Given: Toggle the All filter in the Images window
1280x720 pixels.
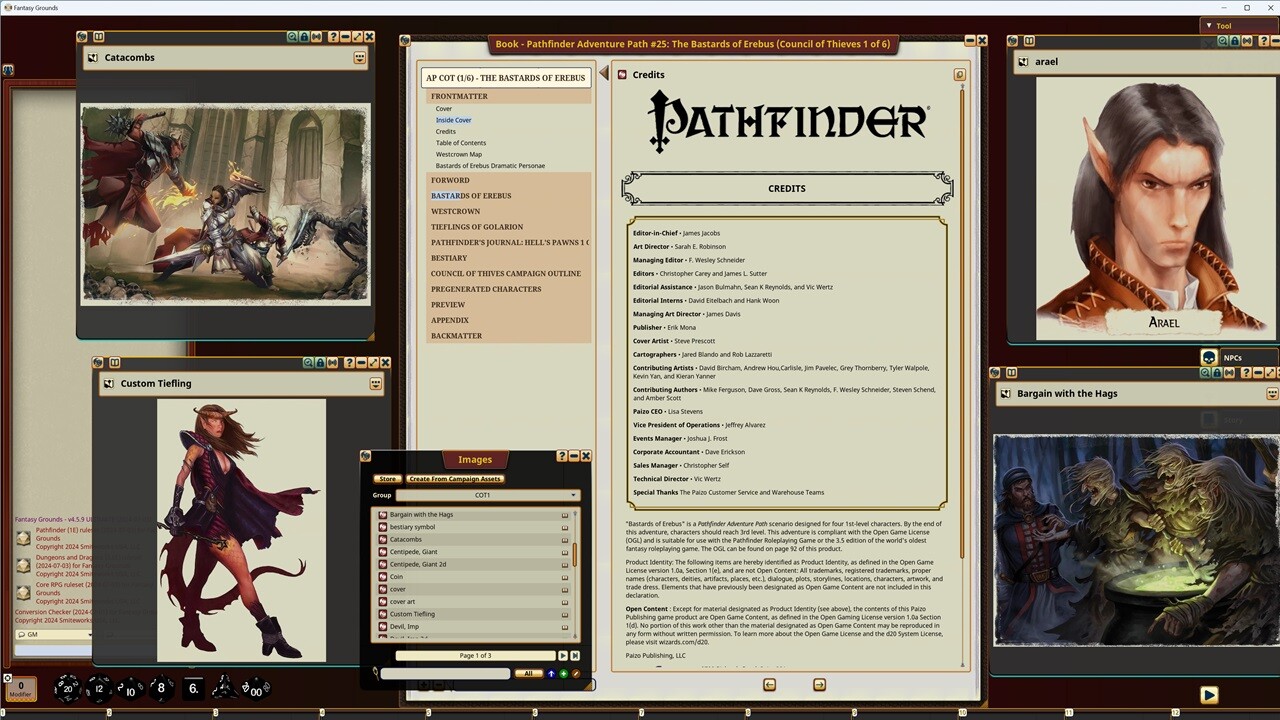Looking at the screenshot, I should pyautogui.click(x=528, y=673).
